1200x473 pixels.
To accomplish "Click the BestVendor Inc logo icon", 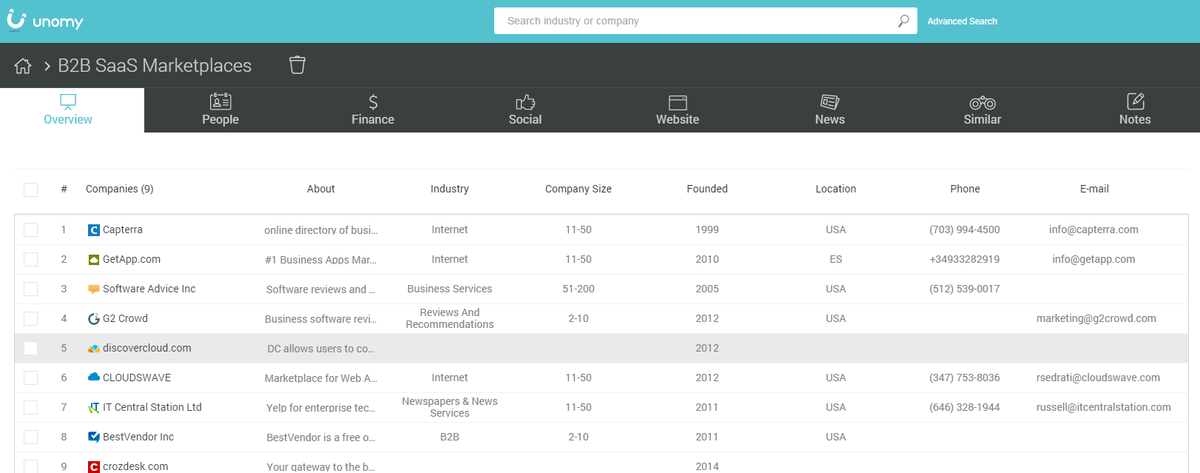I will click(94, 437).
